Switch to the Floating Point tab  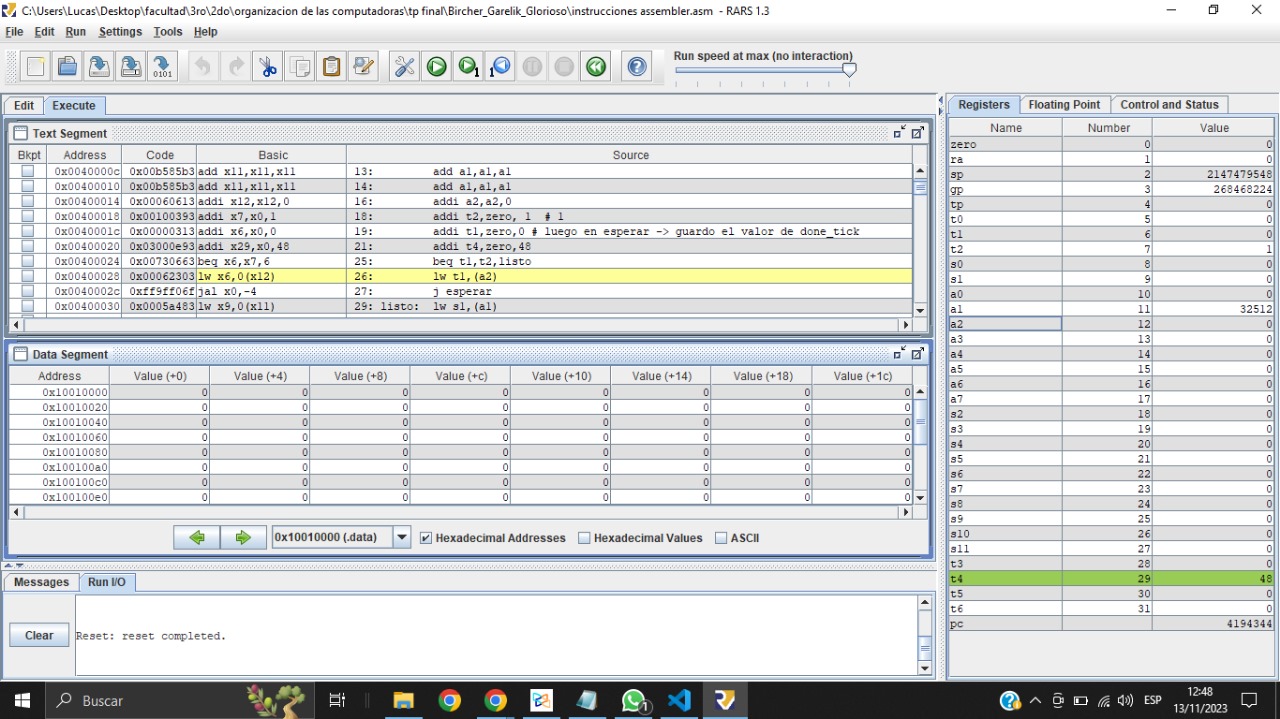(x=1064, y=104)
